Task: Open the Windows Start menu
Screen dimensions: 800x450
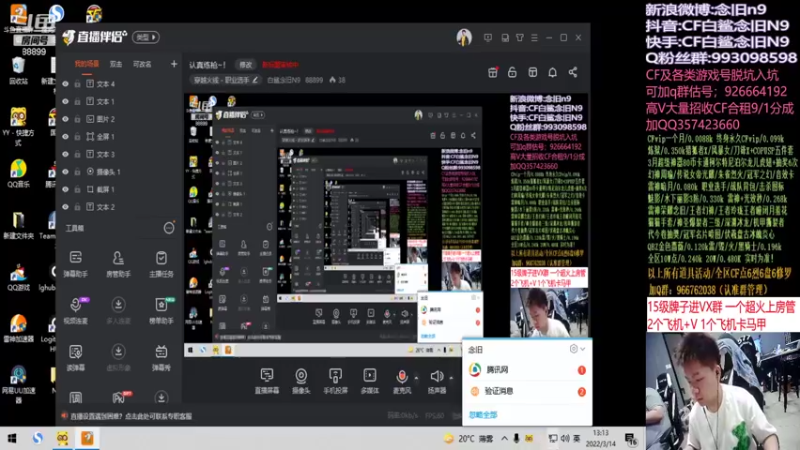Action: point(12,438)
